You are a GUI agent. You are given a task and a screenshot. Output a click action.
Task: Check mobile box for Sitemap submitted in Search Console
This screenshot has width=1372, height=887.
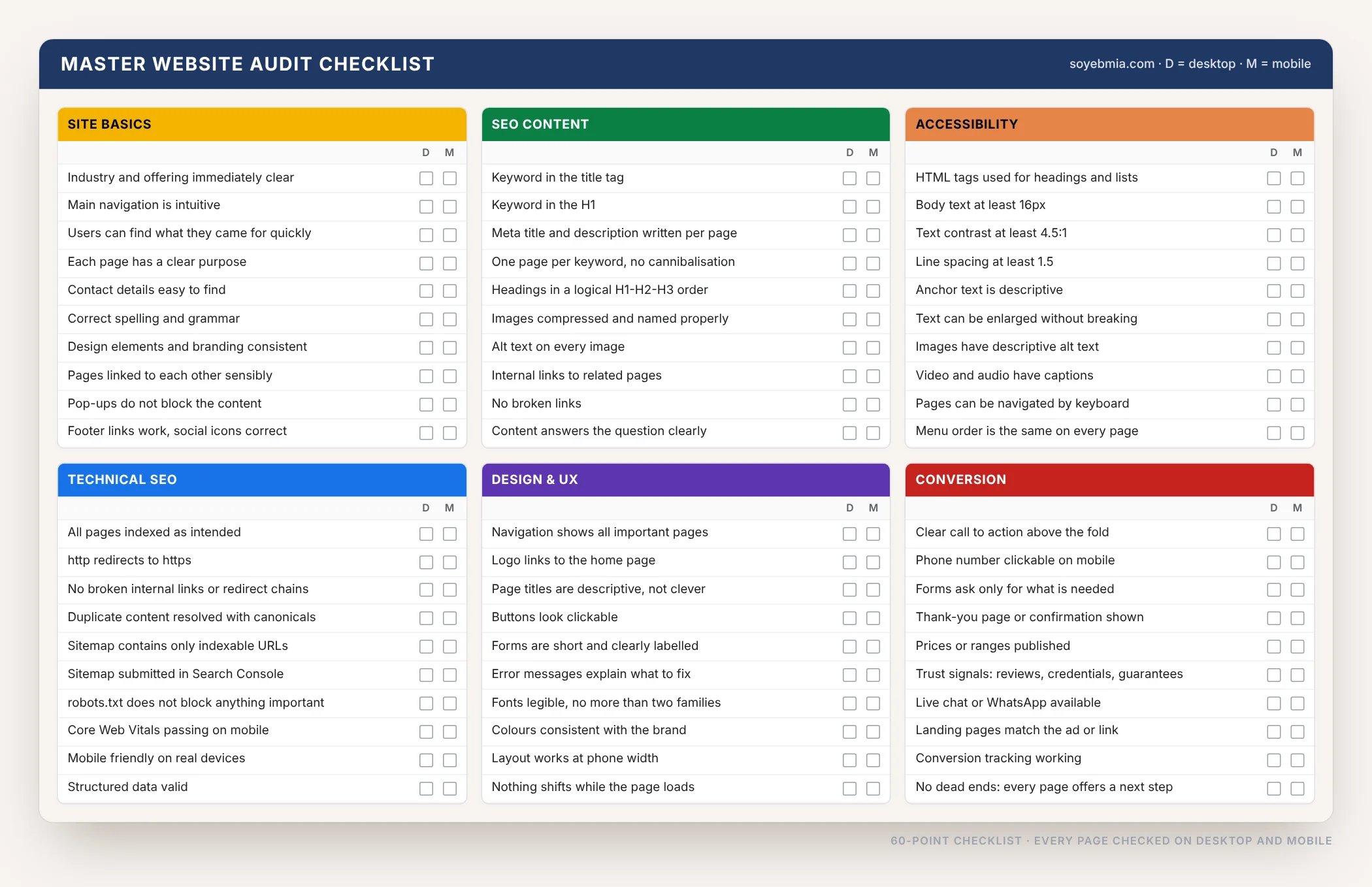point(449,675)
